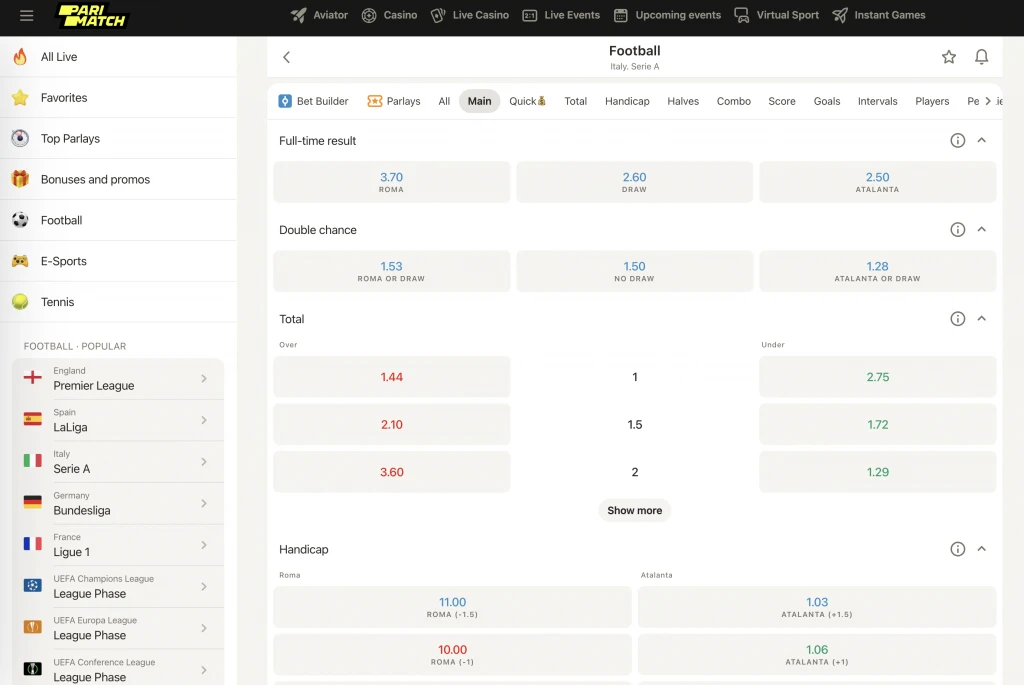Open info icon for Double chance
This screenshot has height=685, width=1024.
pos(957,230)
